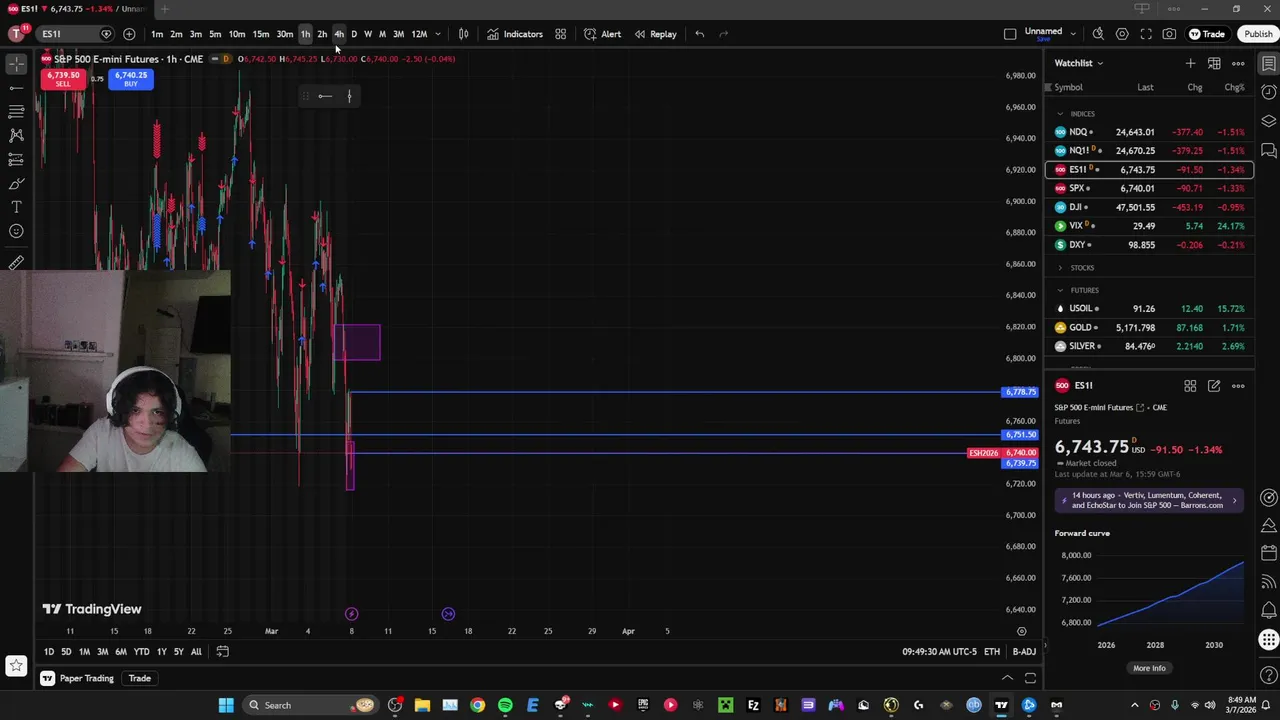Expand the STOCKS watchlist section
The height and width of the screenshot is (720, 1280).
pyautogui.click(x=1060, y=268)
